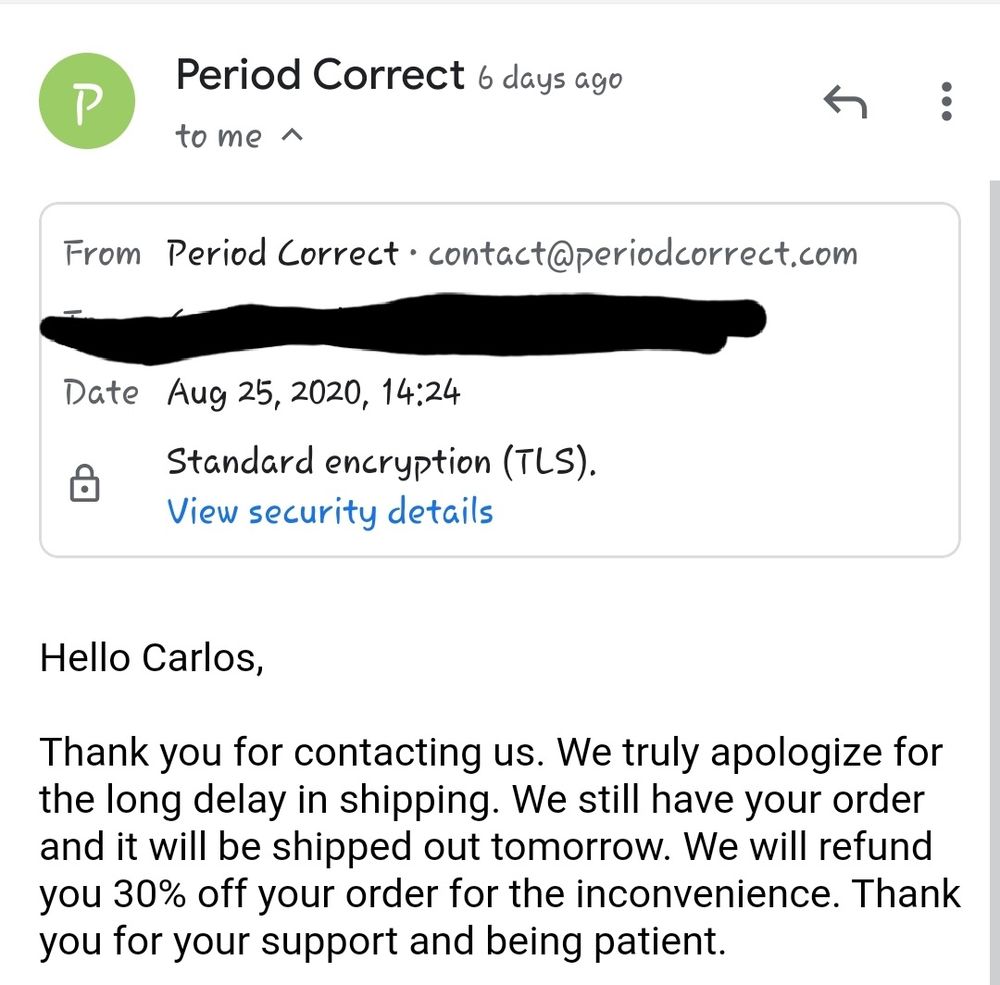This screenshot has width=1000, height=985.
Task: Click the Standard encryption (TLS) text
Action: [381, 462]
